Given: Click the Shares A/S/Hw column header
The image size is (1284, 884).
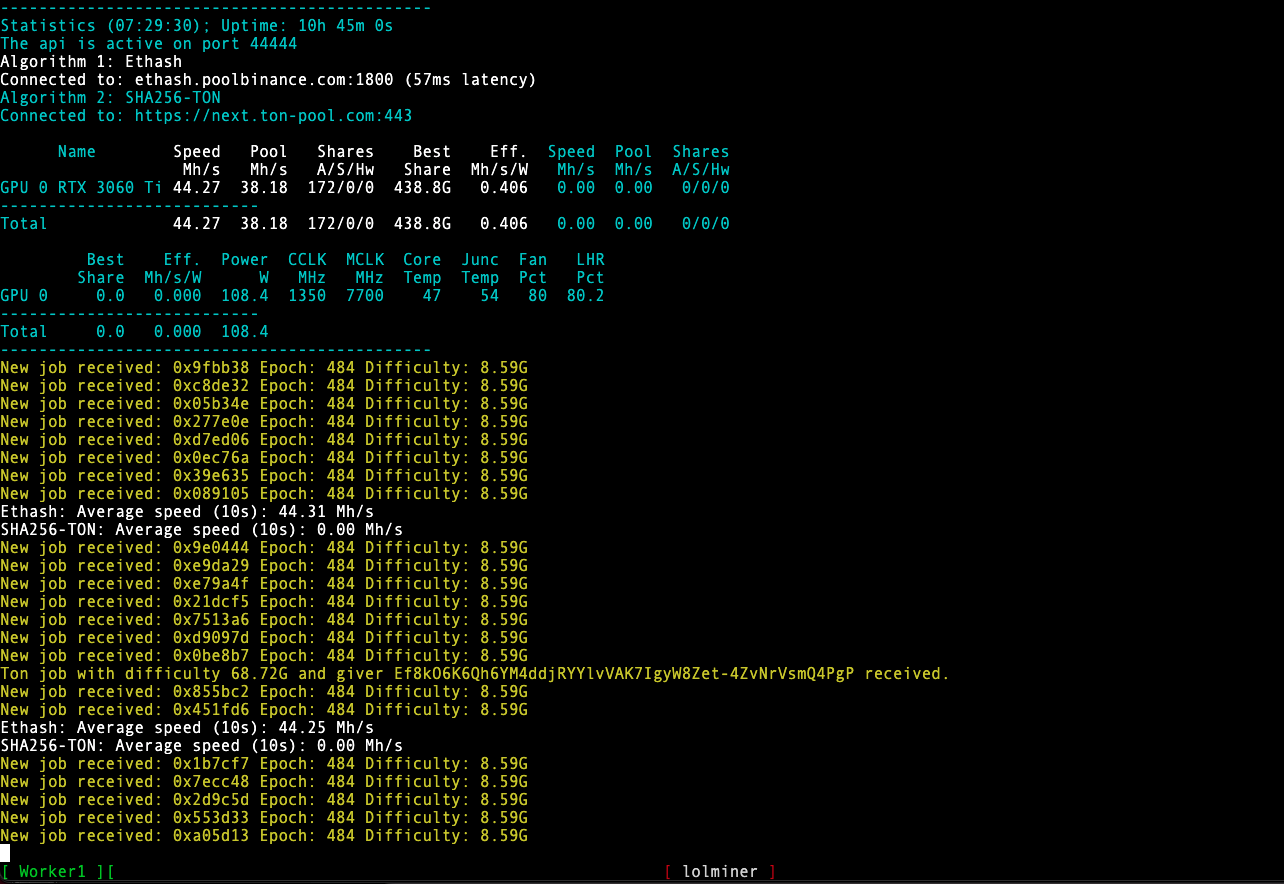Looking at the screenshot, I should (x=345, y=160).
